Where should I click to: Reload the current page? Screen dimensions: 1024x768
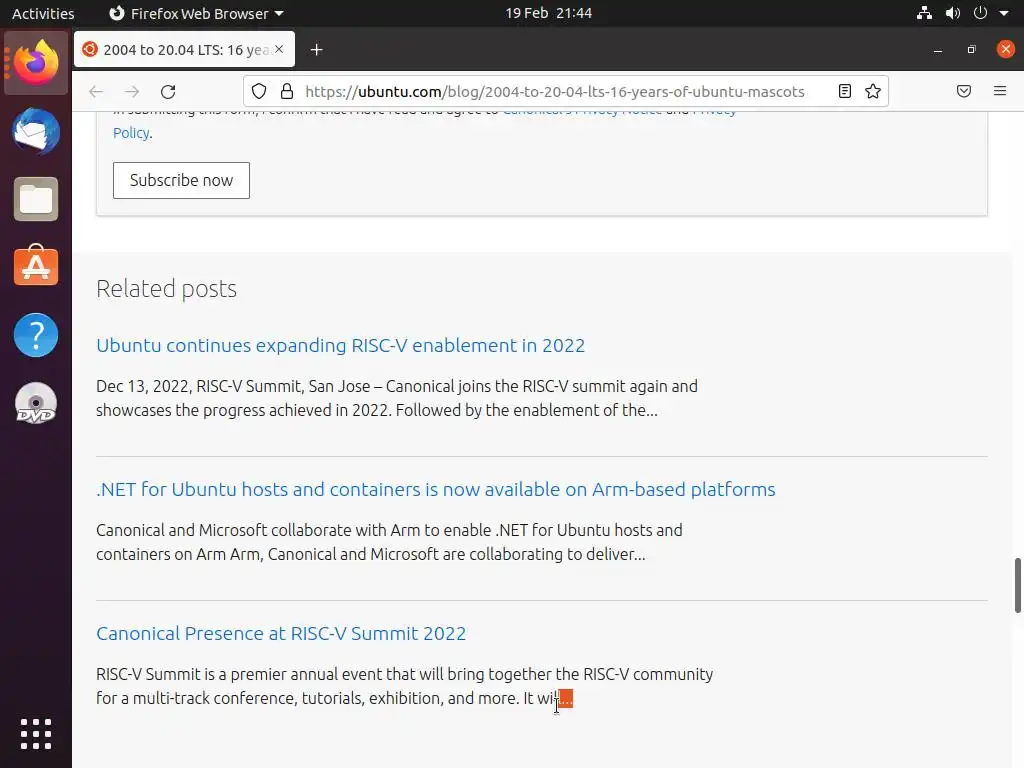(x=168, y=91)
